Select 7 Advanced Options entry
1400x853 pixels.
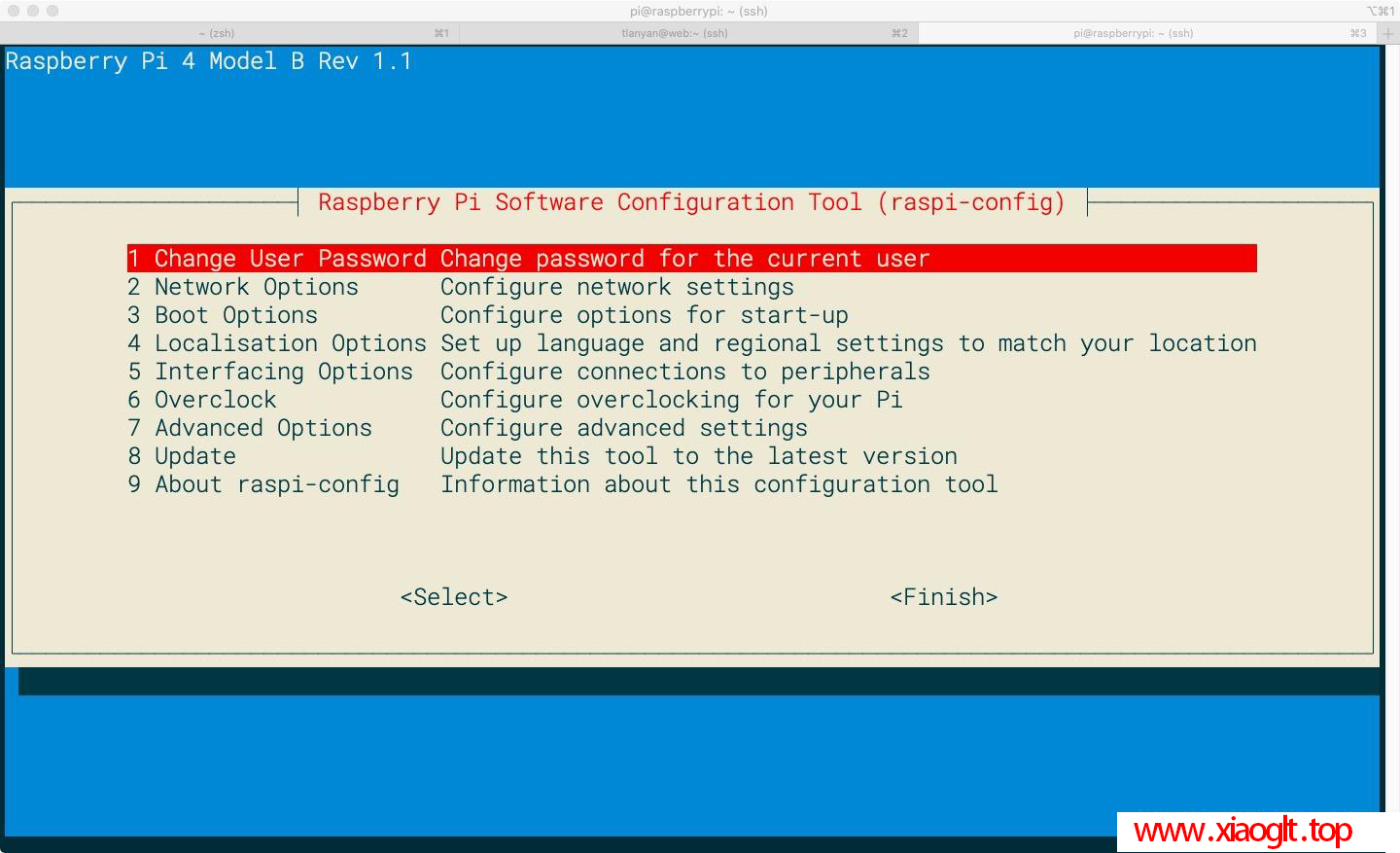tap(250, 428)
